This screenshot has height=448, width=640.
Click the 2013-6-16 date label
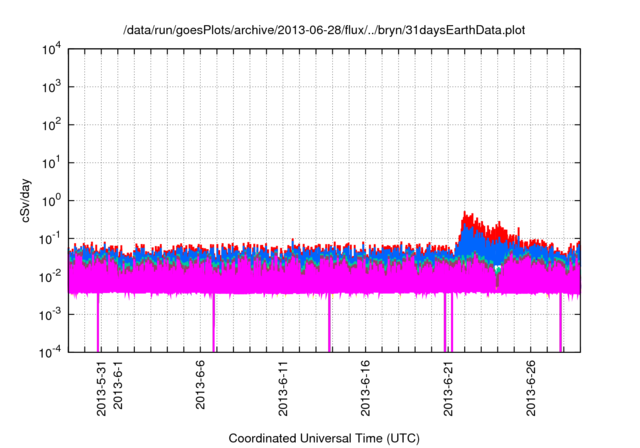(365, 388)
